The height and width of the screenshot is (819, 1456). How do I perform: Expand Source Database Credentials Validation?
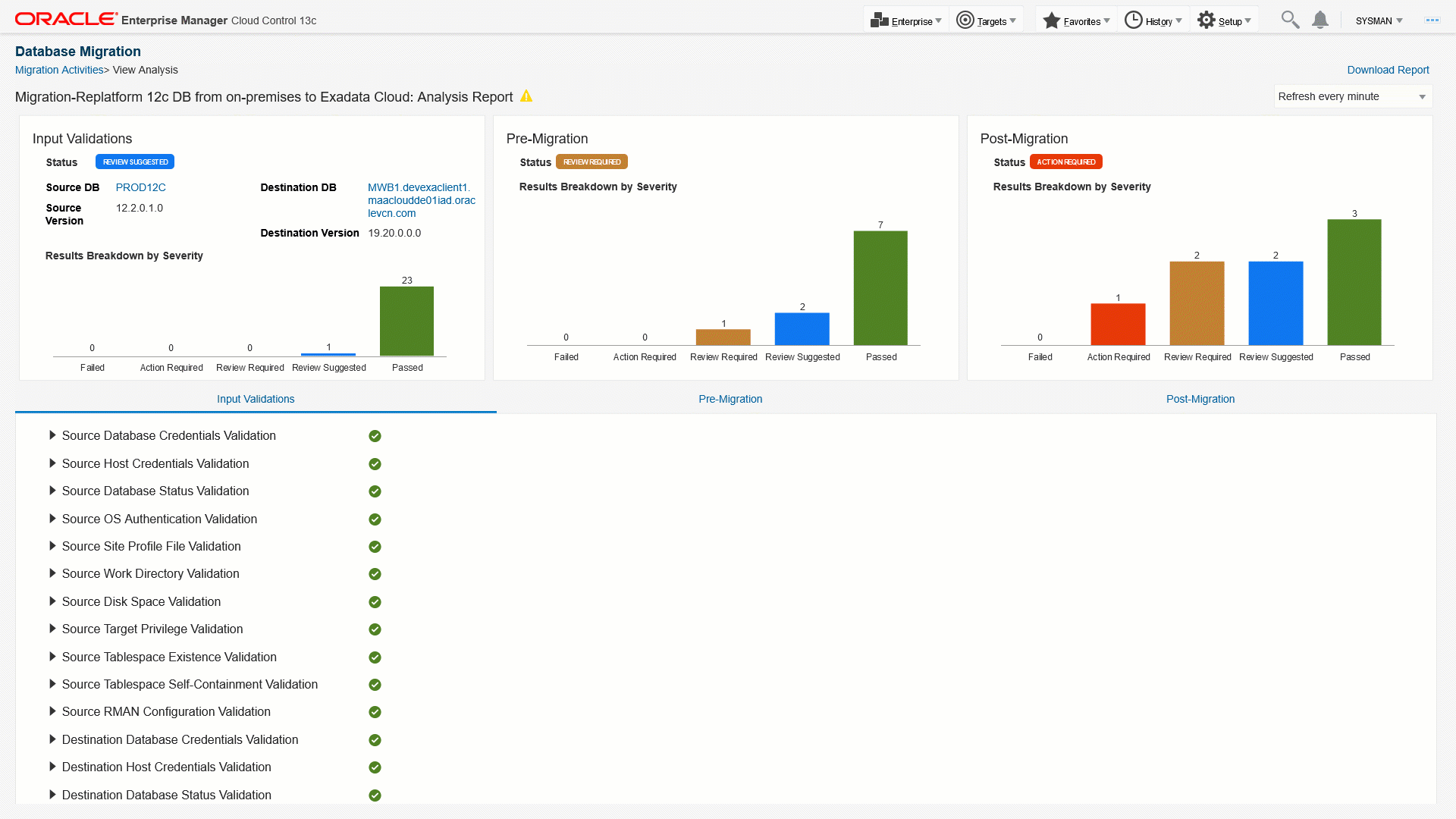(52, 435)
